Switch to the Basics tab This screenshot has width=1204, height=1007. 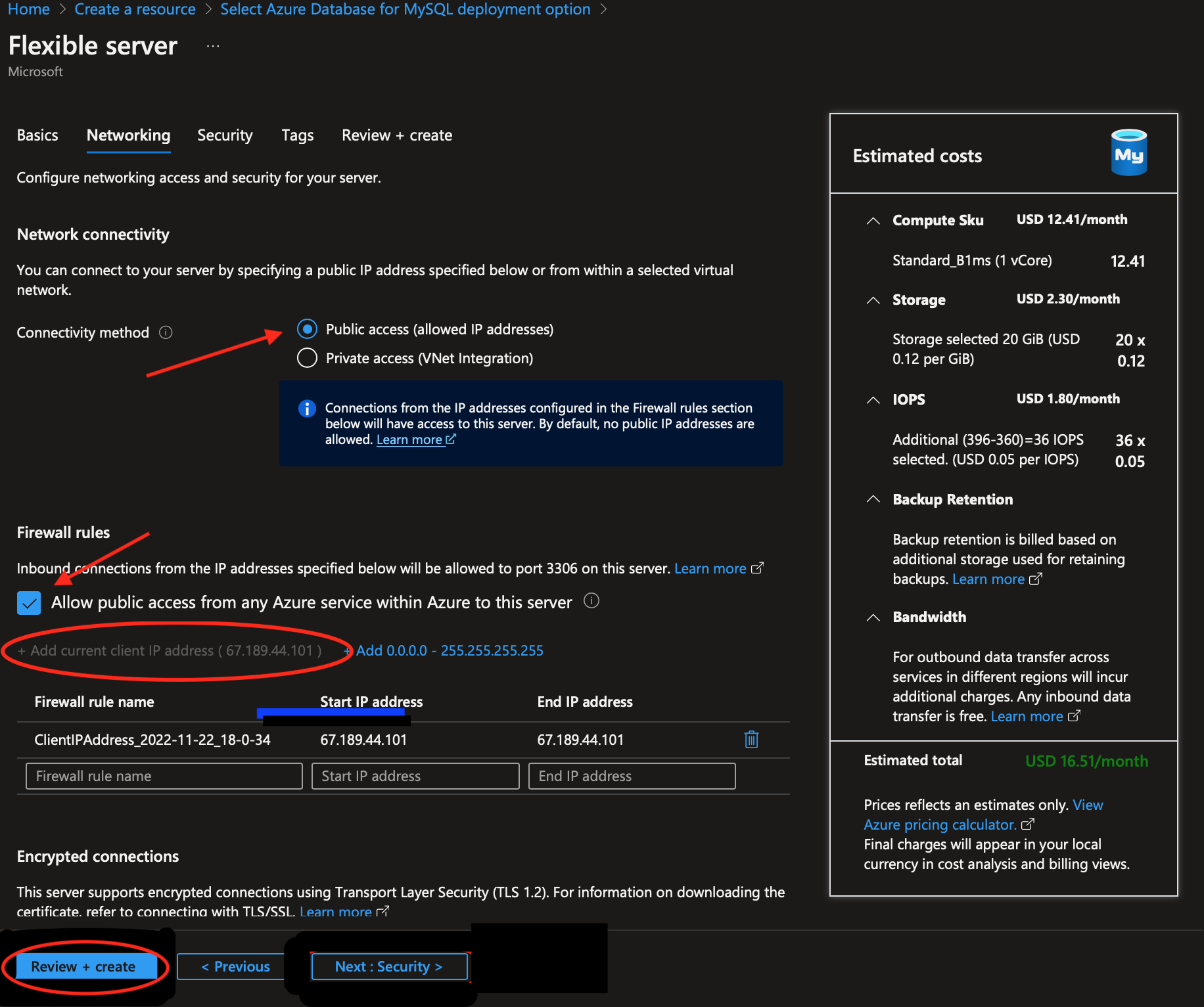(x=37, y=135)
